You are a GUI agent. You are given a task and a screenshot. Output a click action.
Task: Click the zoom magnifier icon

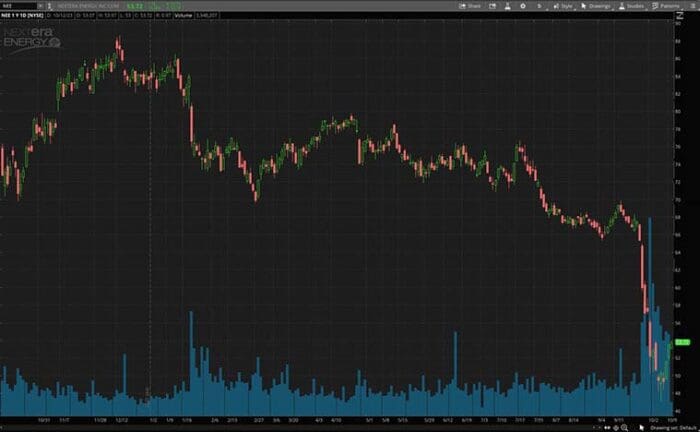click(x=625, y=428)
